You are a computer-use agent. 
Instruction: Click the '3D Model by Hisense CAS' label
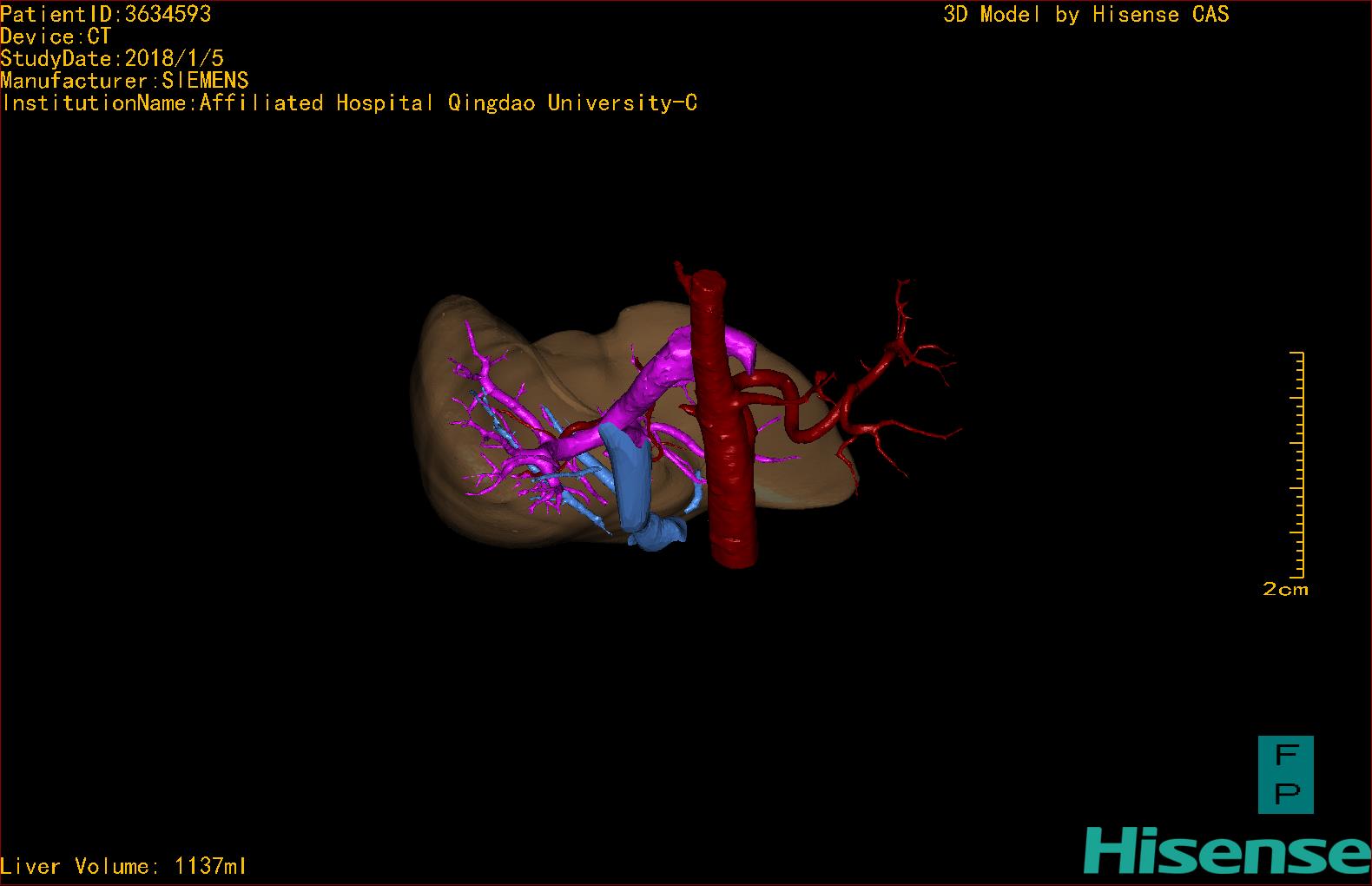point(1086,14)
